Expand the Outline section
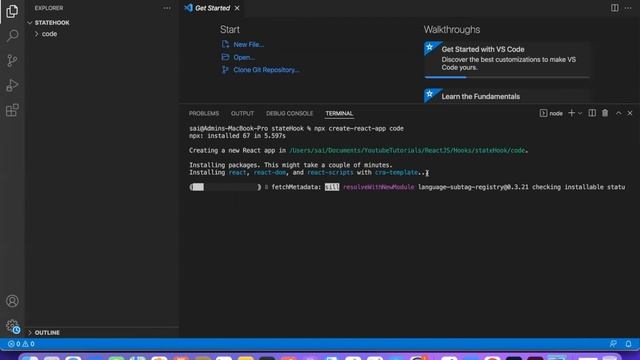Viewport: 640px width, 360px height. click(x=47, y=333)
